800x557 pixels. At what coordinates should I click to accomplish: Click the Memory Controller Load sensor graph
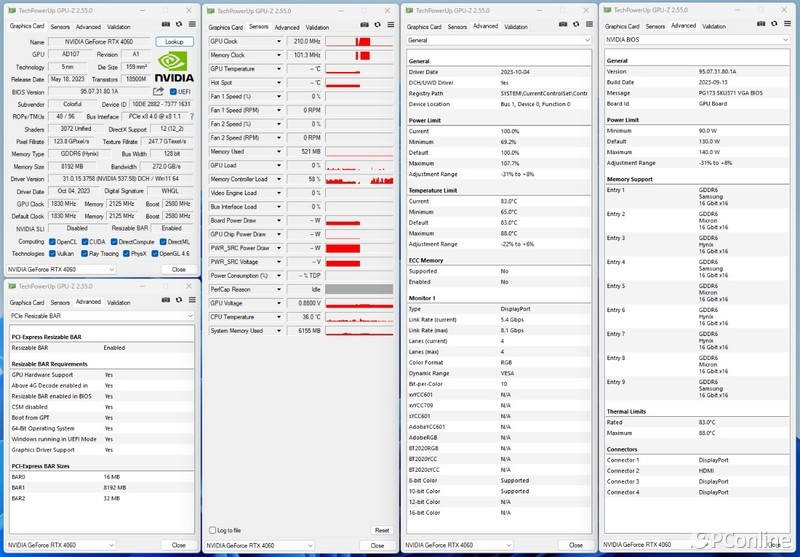359,179
